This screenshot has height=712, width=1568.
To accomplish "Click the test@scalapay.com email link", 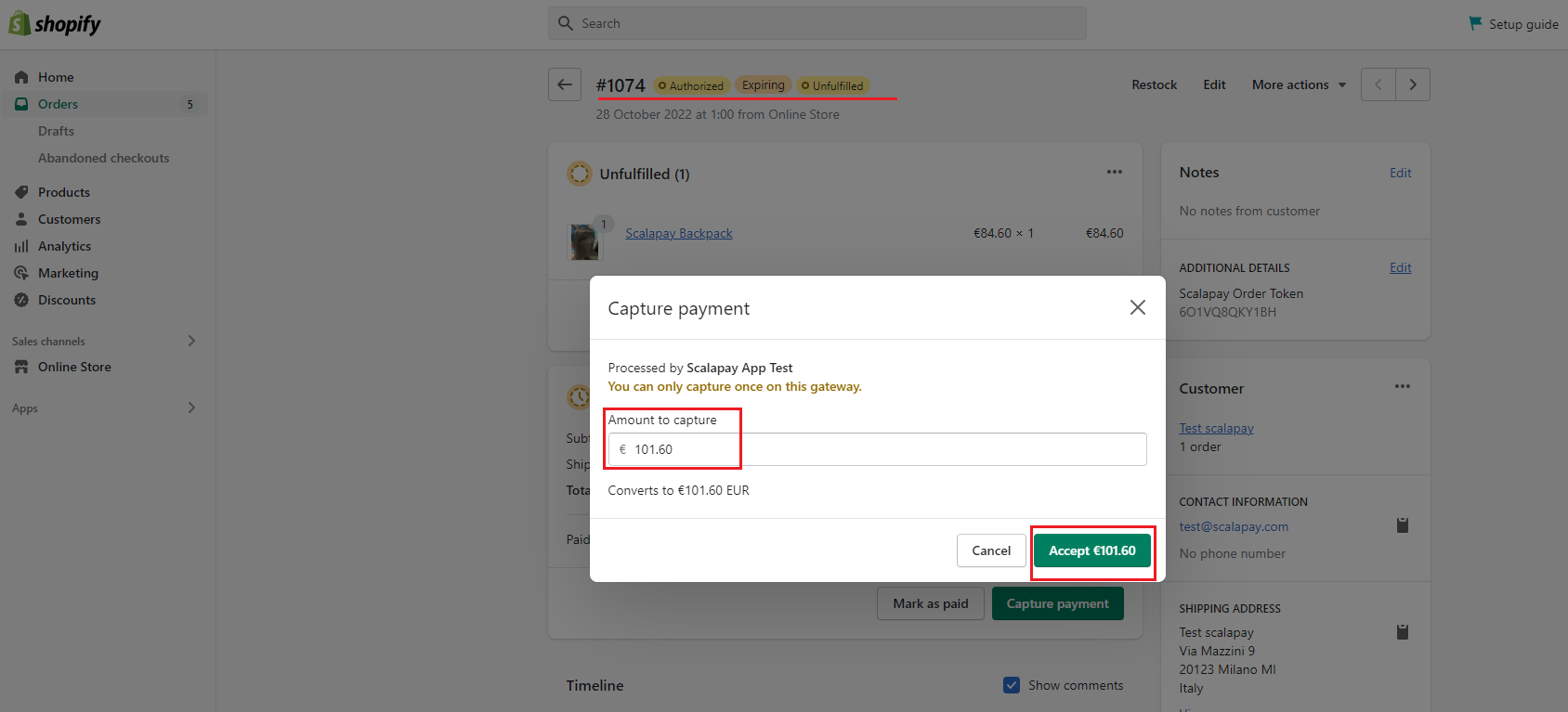I will (1234, 526).
